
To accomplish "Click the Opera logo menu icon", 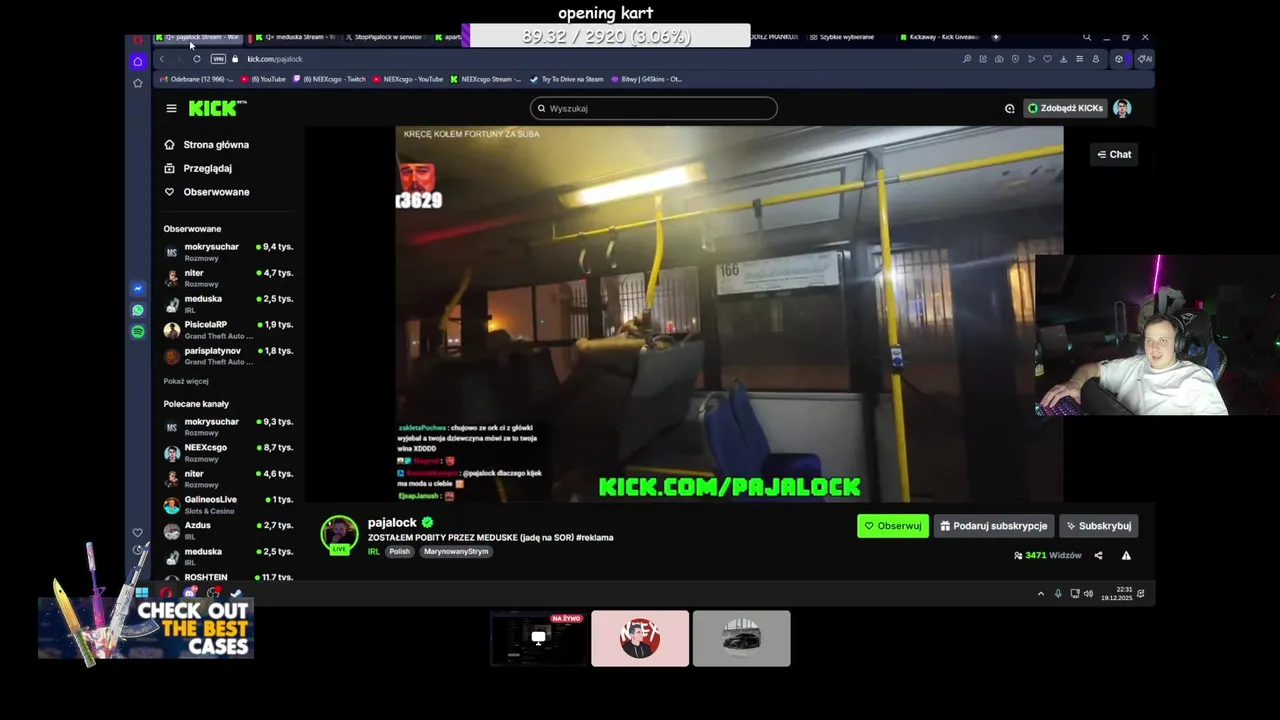I will coord(138,40).
